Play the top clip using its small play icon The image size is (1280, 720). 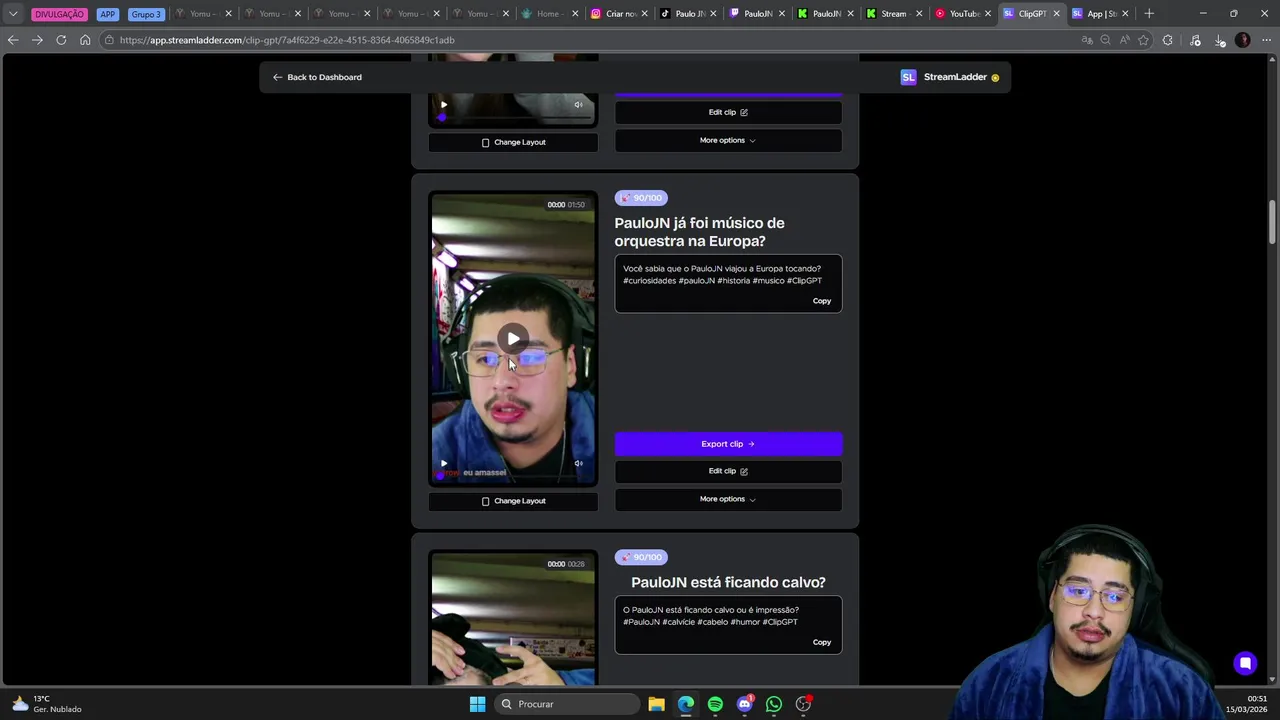click(x=444, y=104)
